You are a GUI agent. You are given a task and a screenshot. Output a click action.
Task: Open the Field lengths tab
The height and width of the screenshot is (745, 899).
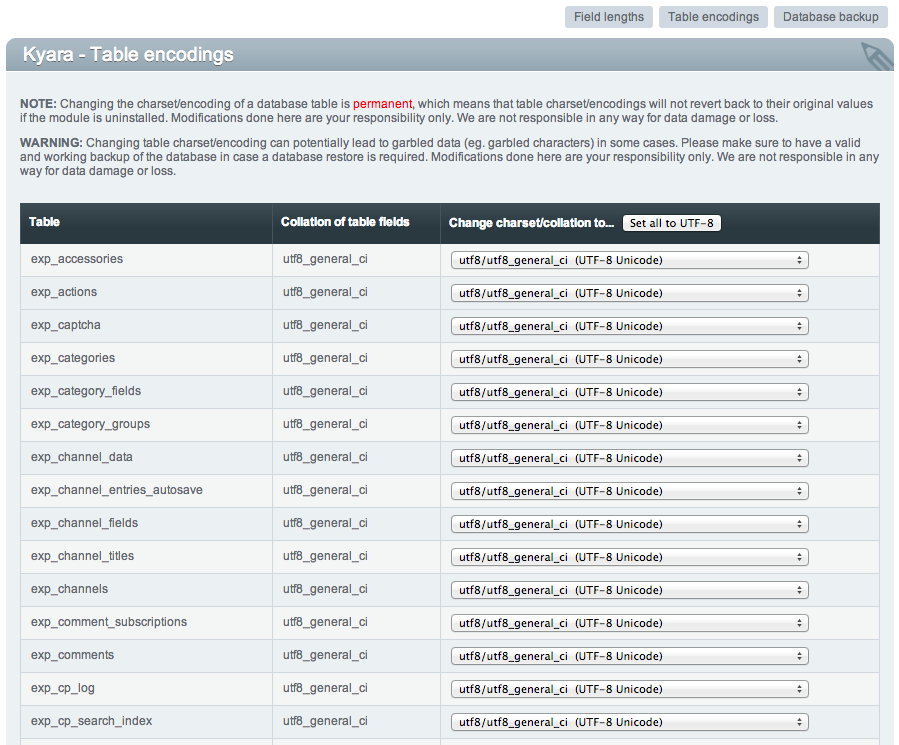point(609,17)
